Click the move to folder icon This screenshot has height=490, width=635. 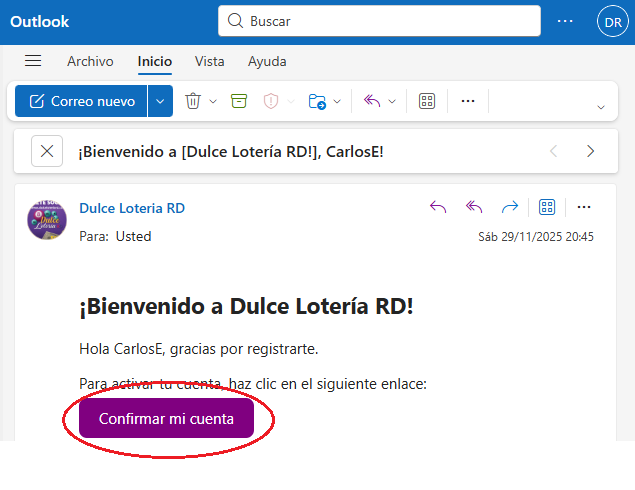pyautogui.click(x=317, y=101)
